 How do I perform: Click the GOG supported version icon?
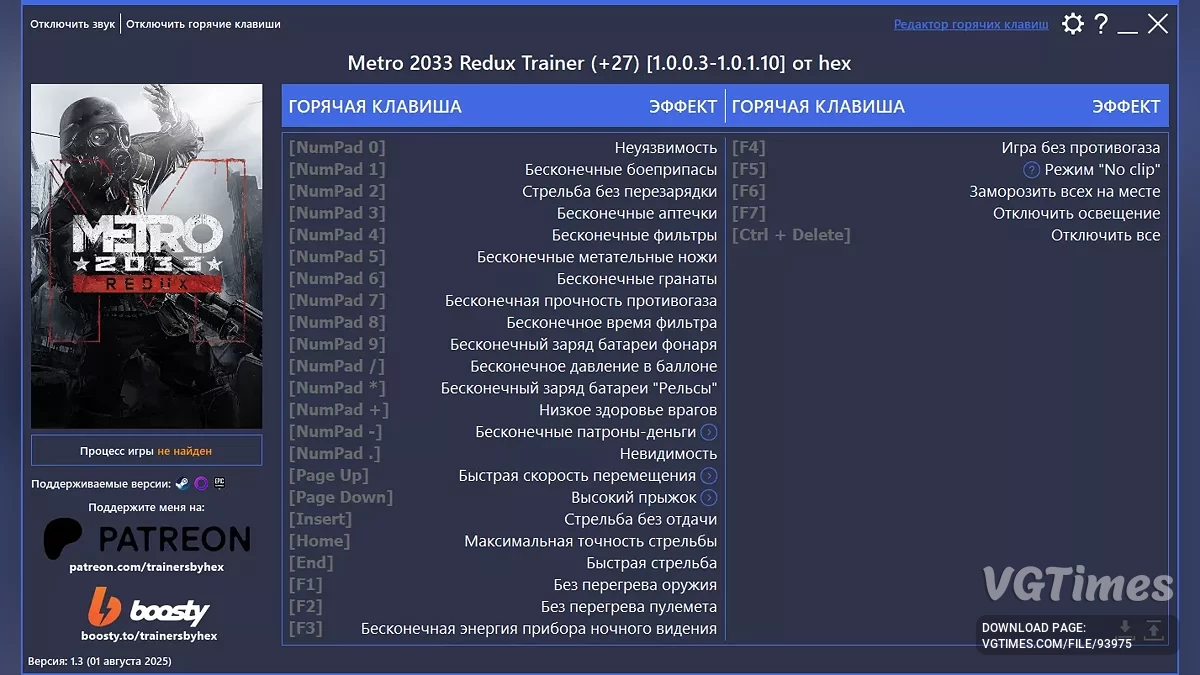click(x=201, y=483)
